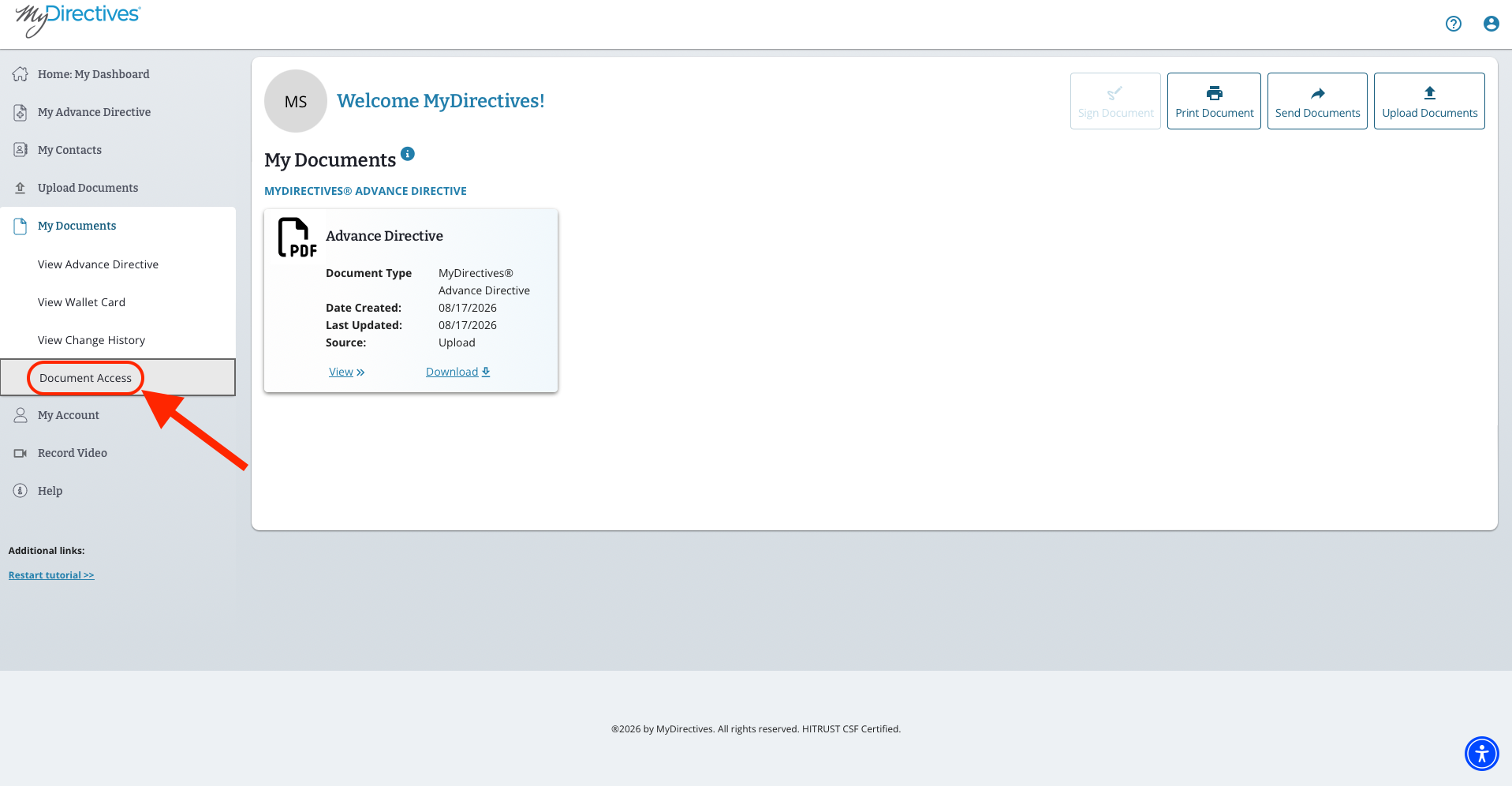The width and height of the screenshot is (1512, 786).
Task: Click the Print Document button label
Action: point(1215,113)
